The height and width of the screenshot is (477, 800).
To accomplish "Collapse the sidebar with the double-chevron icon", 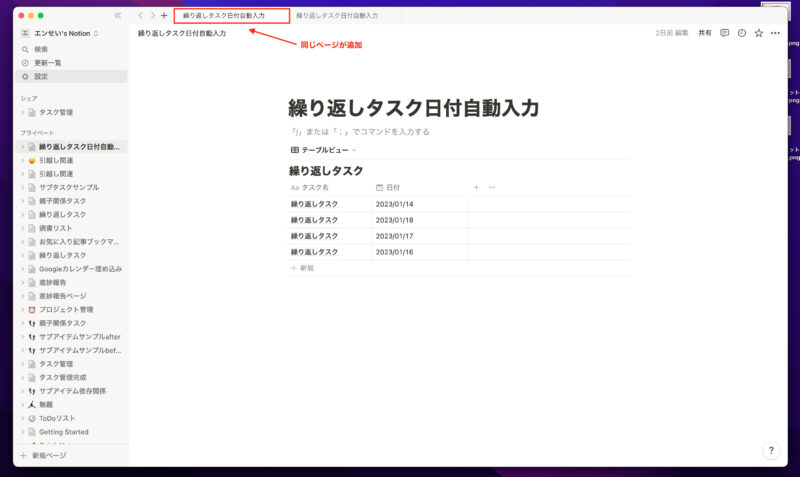I will [x=118, y=16].
